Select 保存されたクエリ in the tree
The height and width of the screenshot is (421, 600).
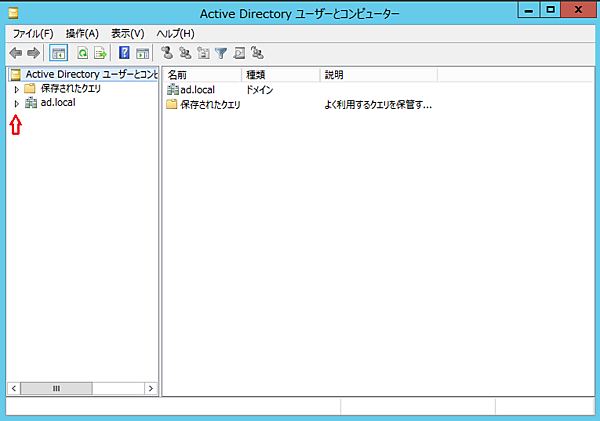pos(70,88)
